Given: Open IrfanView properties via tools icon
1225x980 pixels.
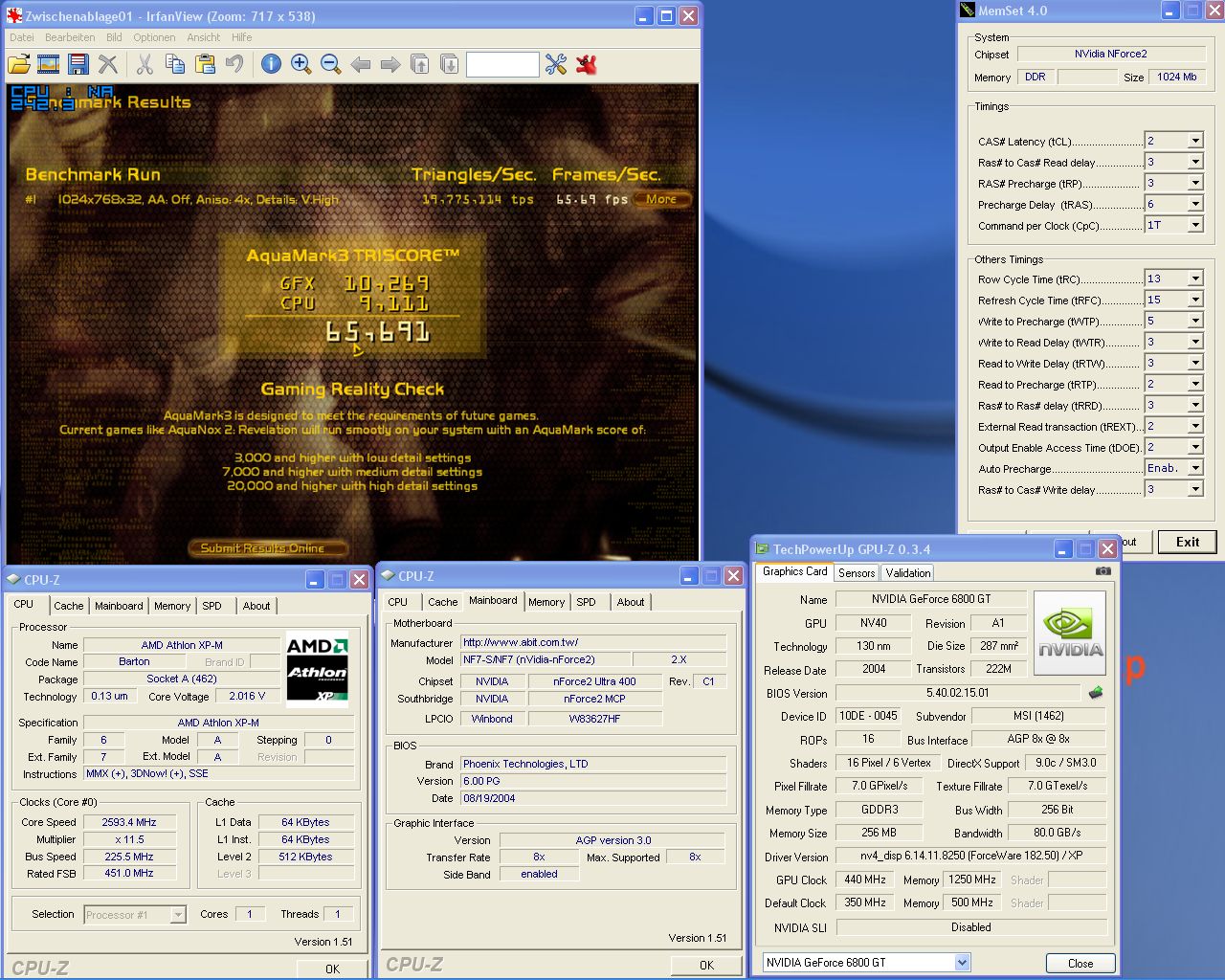Looking at the screenshot, I should click(556, 64).
